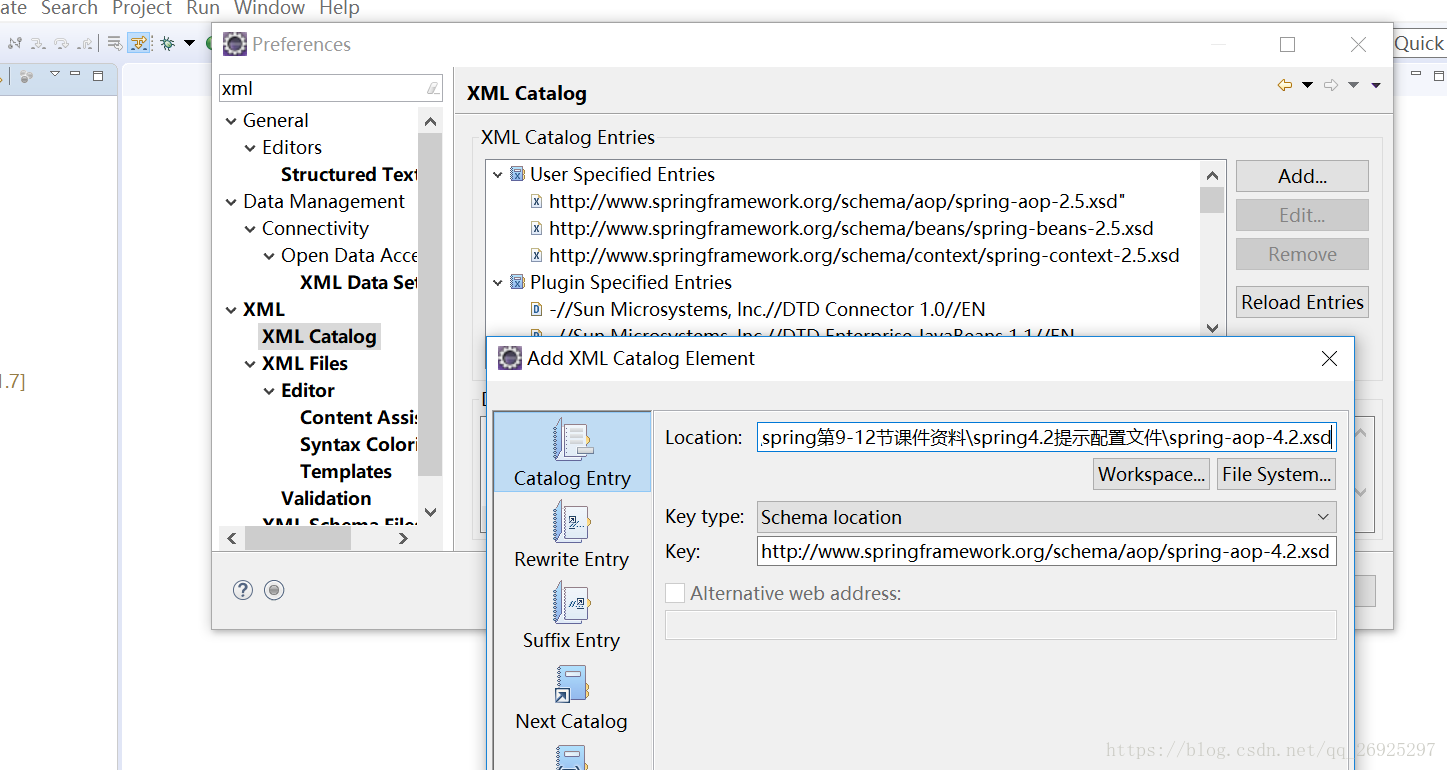This screenshot has width=1447, height=770.
Task: Select the spring-context-2.5.xsd catalog entry
Action: 864,255
